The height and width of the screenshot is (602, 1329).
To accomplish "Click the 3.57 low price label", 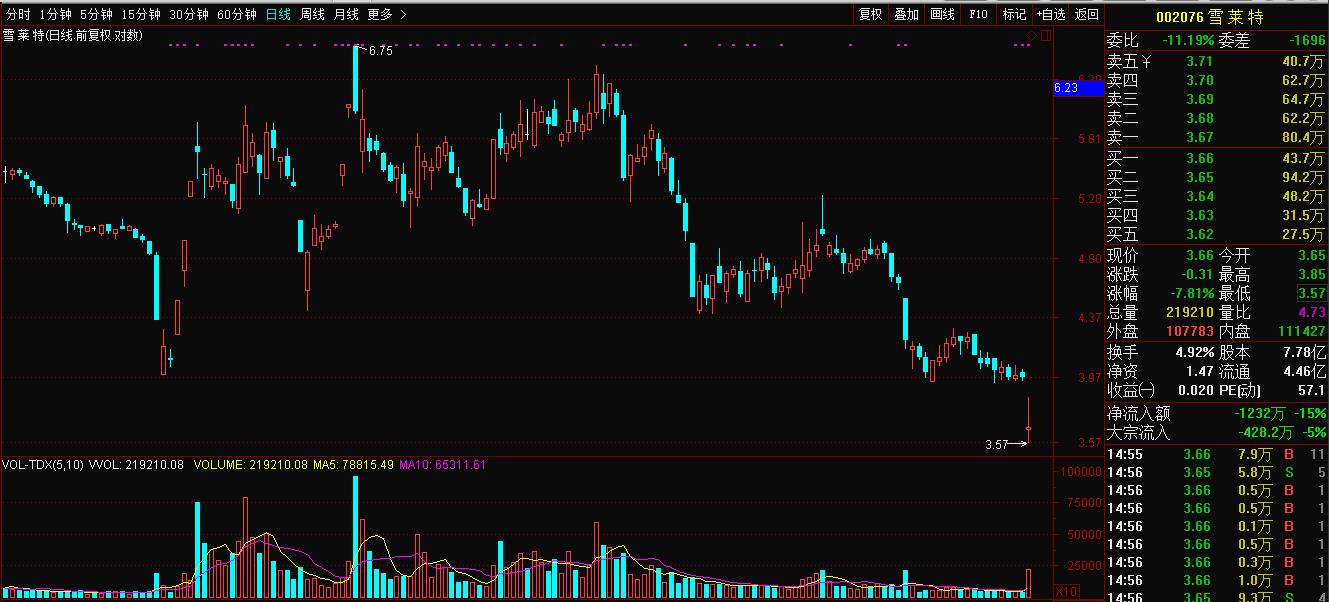I will pyautogui.click(x=997, y=444).
